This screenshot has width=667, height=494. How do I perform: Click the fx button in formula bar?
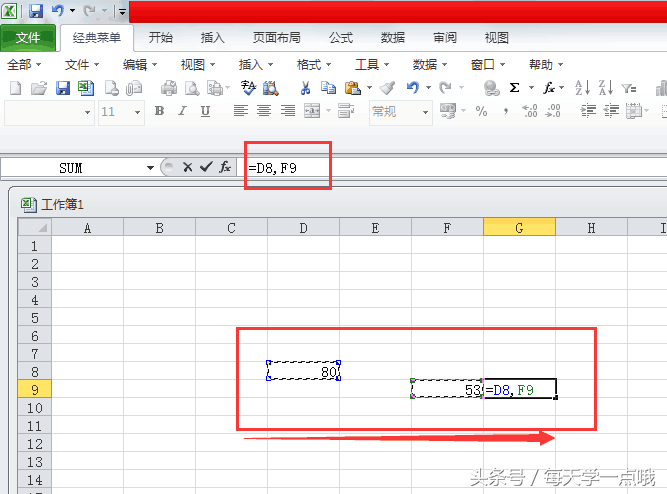[x=225, y=167]
